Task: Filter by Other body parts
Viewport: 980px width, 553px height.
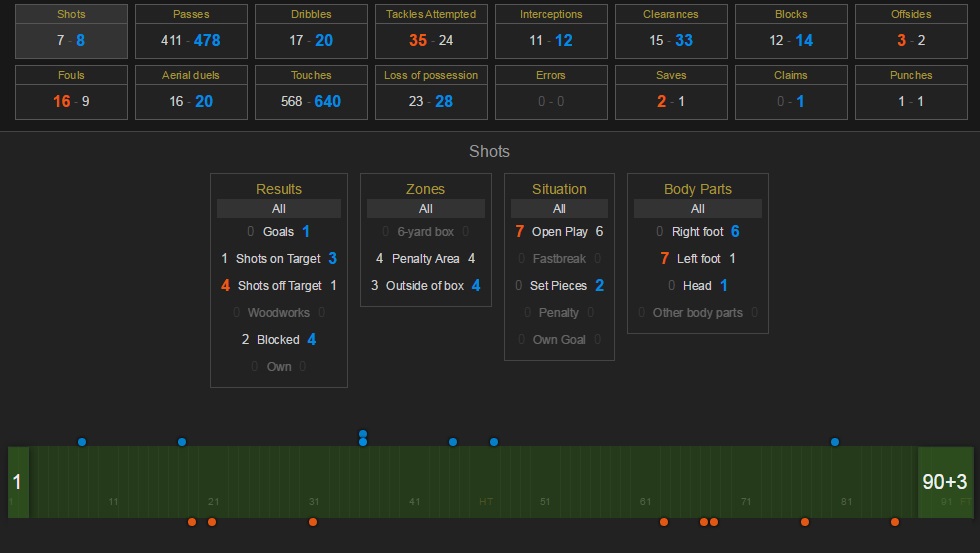Action: point(698,312)
